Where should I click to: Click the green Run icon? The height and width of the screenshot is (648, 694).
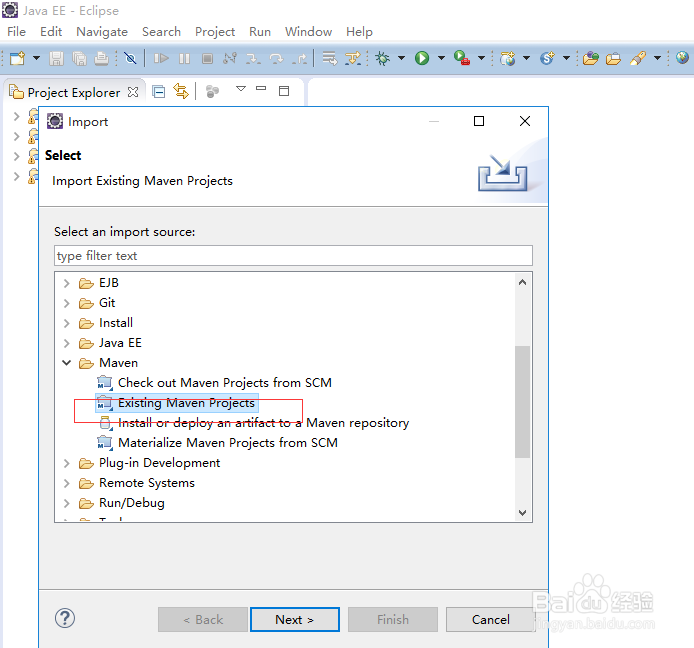422,58
